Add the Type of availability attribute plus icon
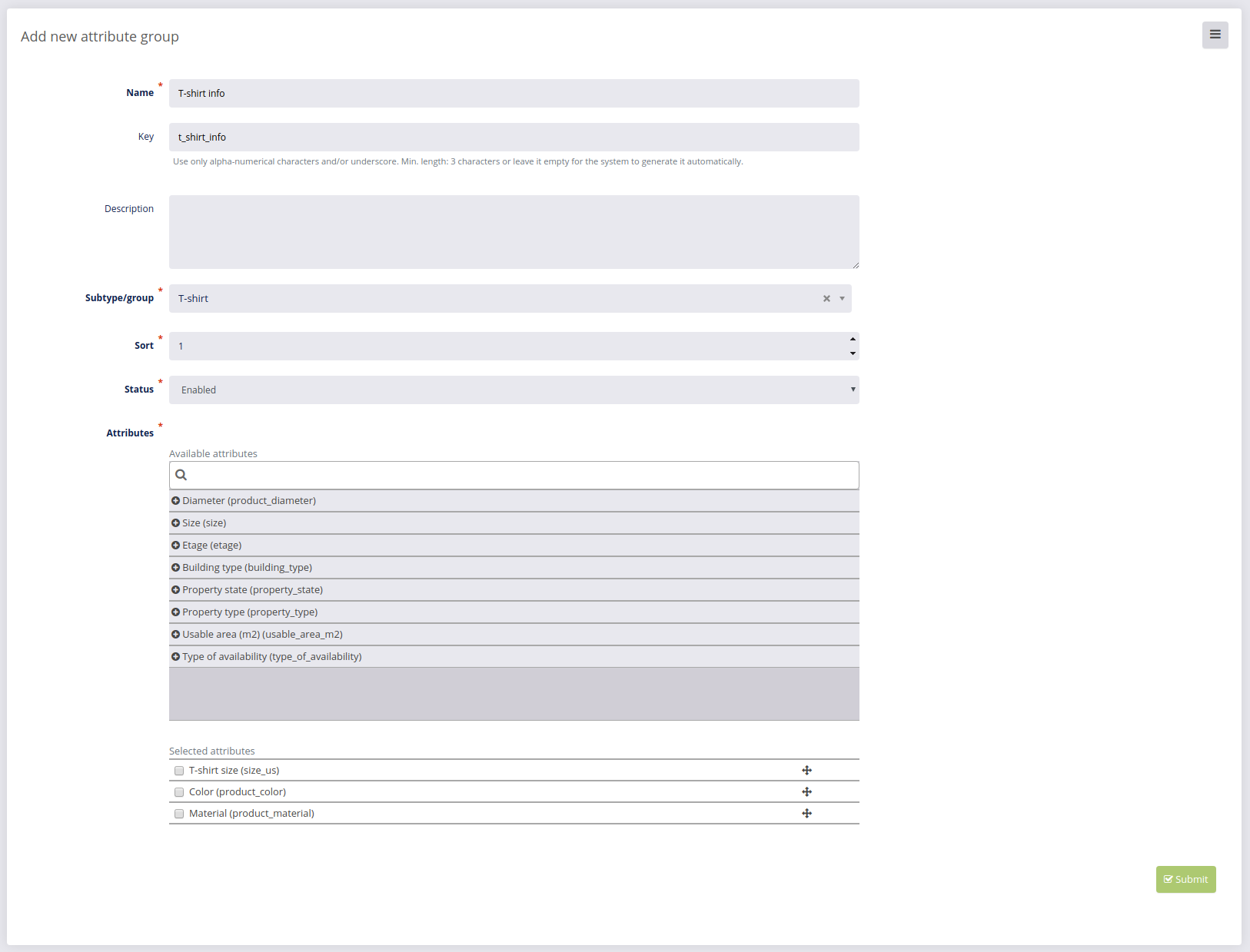The width and height of the screenshot is (1250, 952). coord(175,656)
